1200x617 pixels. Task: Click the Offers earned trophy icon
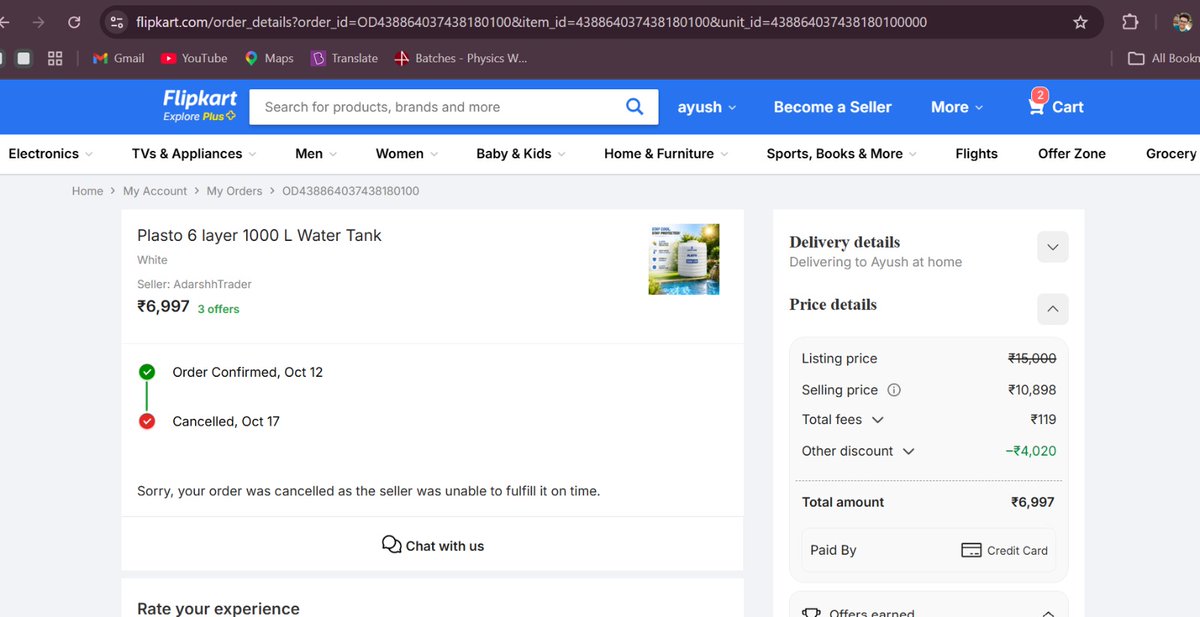point(811,613)
